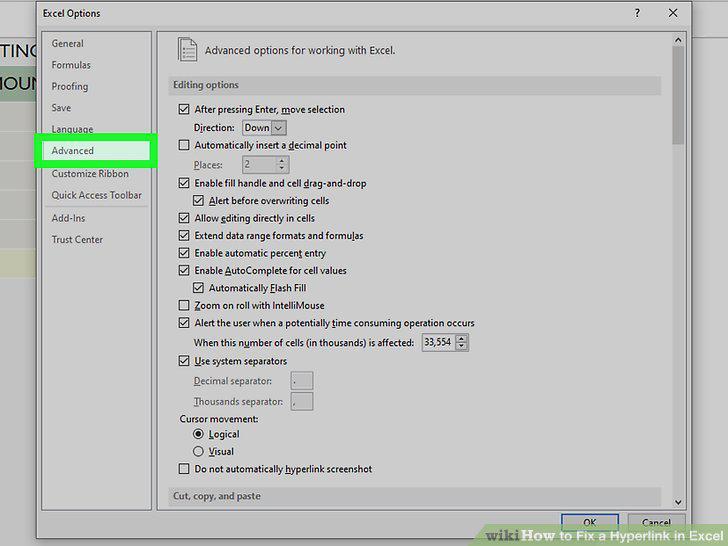Click the Cut, copy, and paste section header
The width and height of the screenshot is (728, 546).
coord(415,496)
